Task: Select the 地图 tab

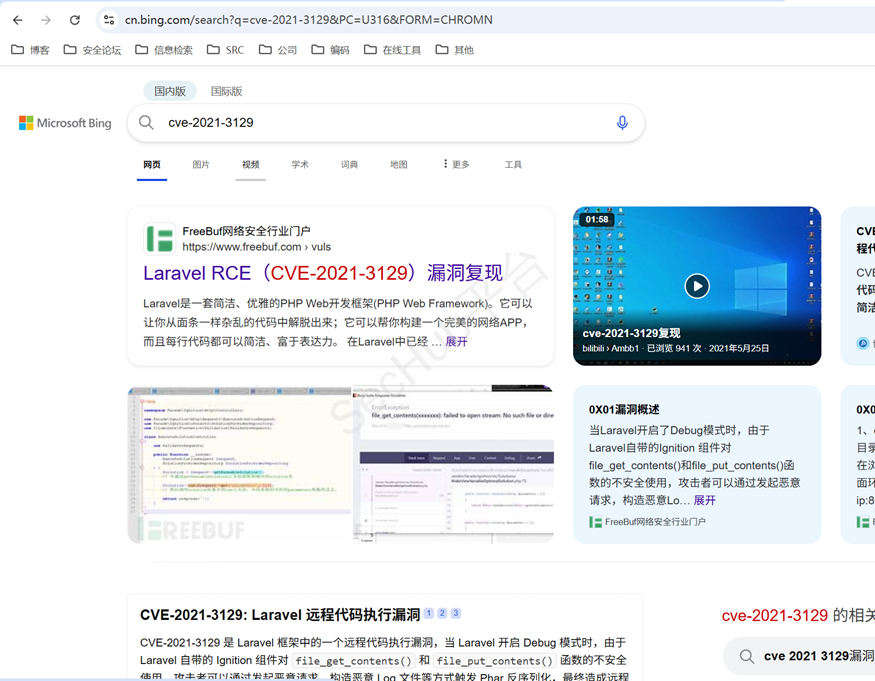Action: click(398, 165)
